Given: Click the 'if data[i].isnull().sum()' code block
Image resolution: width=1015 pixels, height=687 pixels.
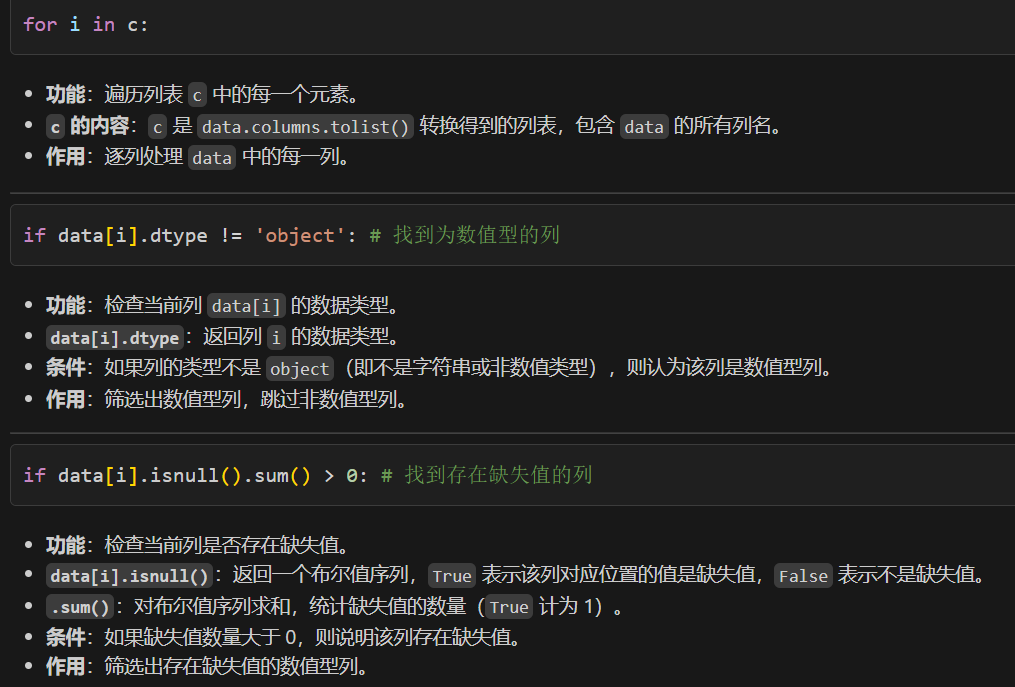Looking at the screenshot, I should (x=168, y=475).
